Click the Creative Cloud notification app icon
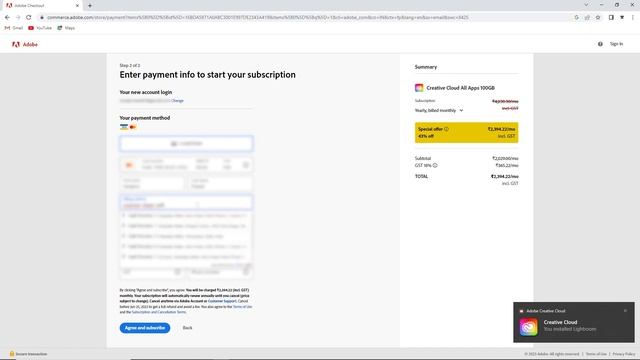This screenshot has height=360, width=640. click(529, 327)
